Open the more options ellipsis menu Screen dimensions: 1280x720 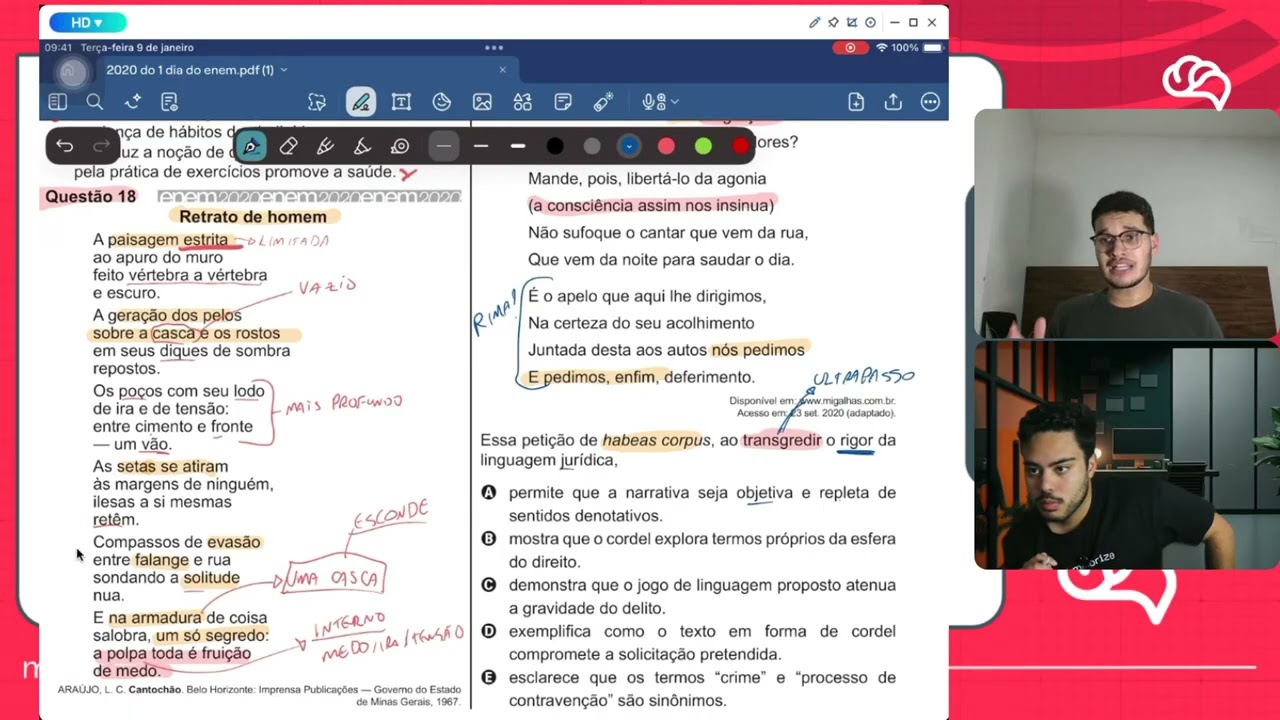pos(930,102)
